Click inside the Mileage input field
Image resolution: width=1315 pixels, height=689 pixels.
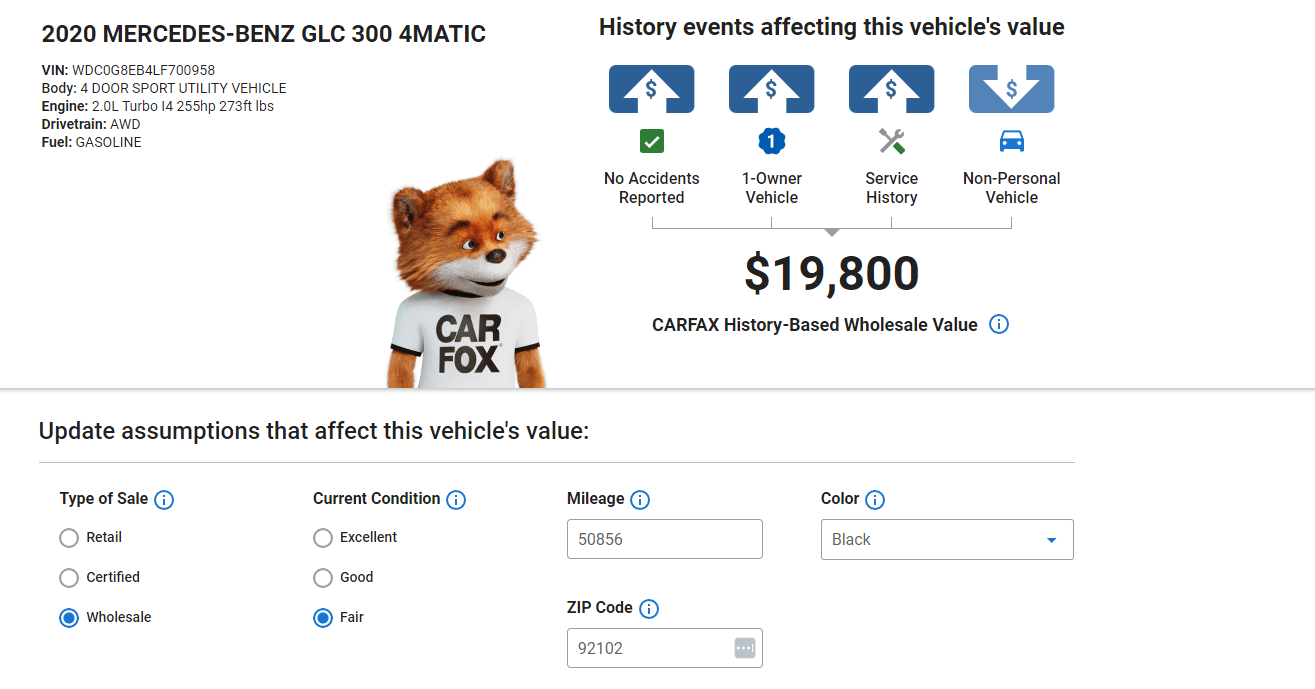point(664,538)
